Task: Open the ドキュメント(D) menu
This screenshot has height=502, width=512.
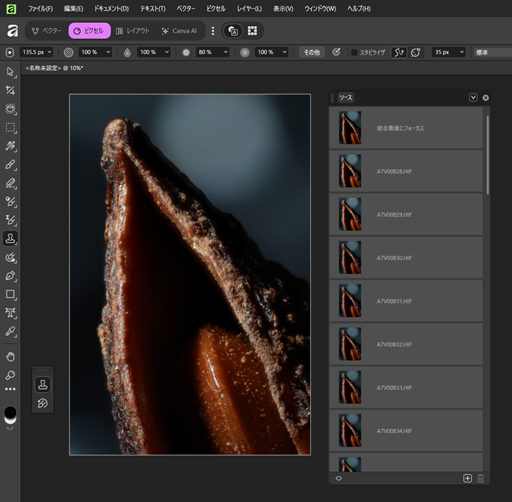Action: 111,9
